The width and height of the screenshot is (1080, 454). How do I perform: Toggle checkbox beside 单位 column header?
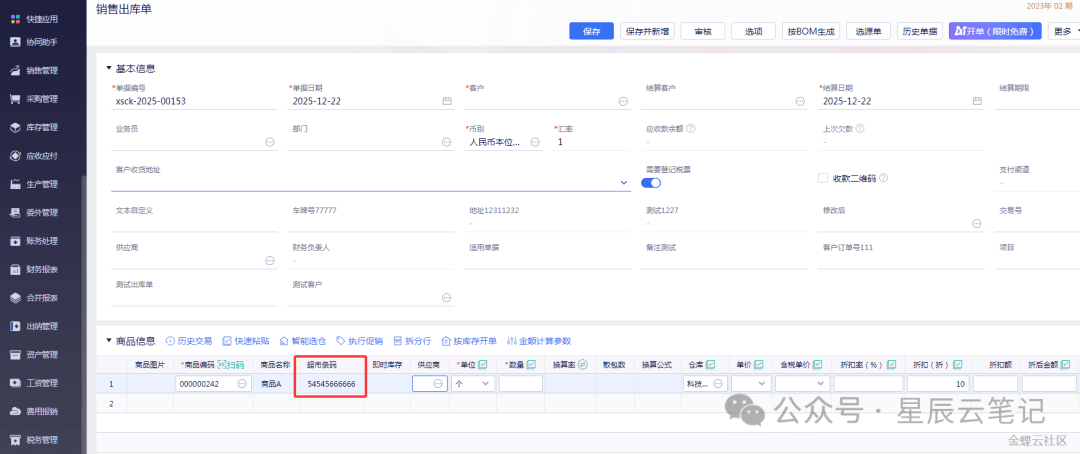[483, 365]
